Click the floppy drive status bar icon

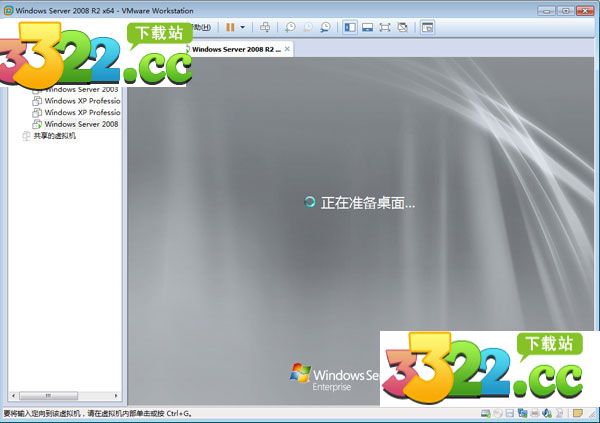[510, 413]
